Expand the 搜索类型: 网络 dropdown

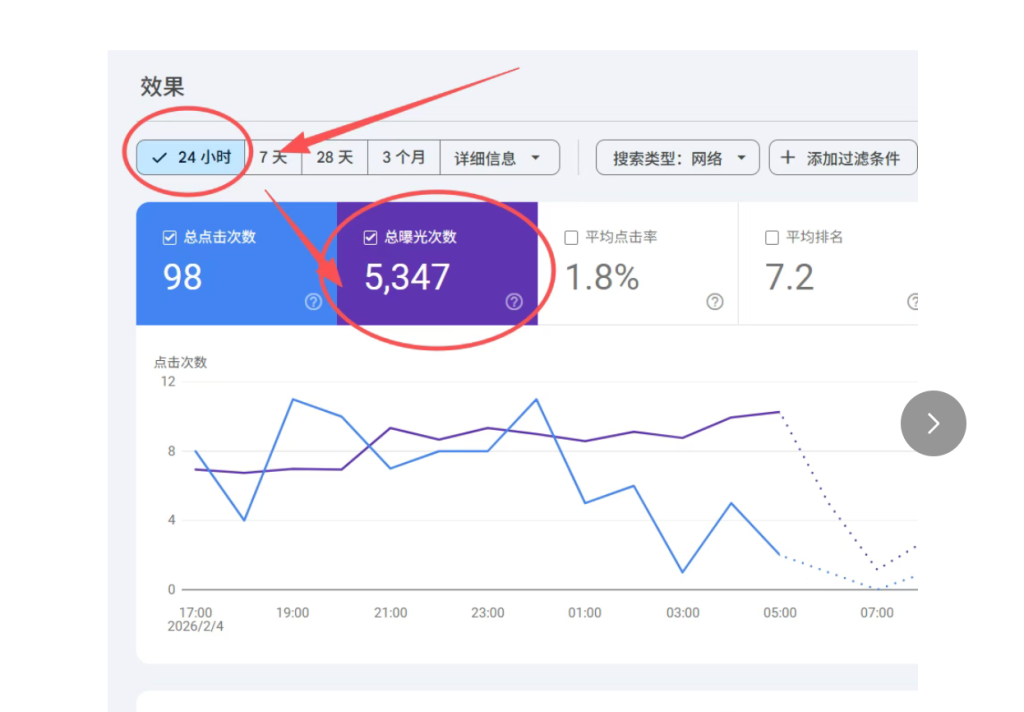tap(679, 158)
